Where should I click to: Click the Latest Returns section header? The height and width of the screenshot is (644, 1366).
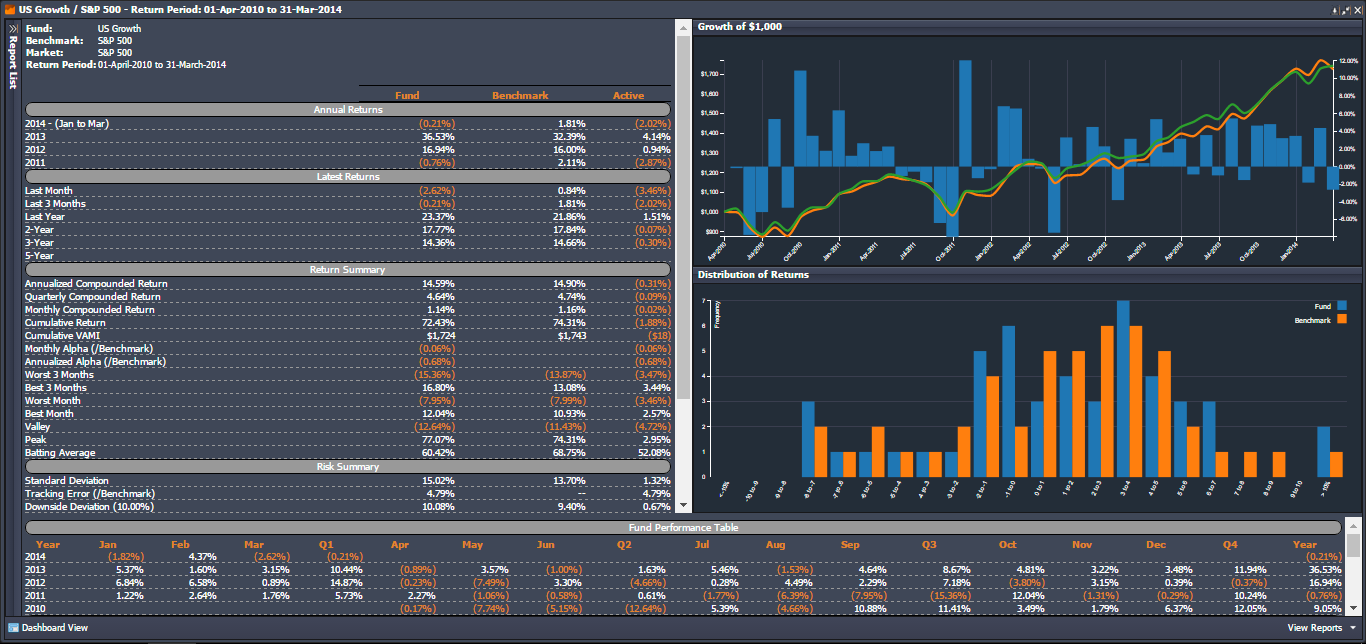point(347,176)
